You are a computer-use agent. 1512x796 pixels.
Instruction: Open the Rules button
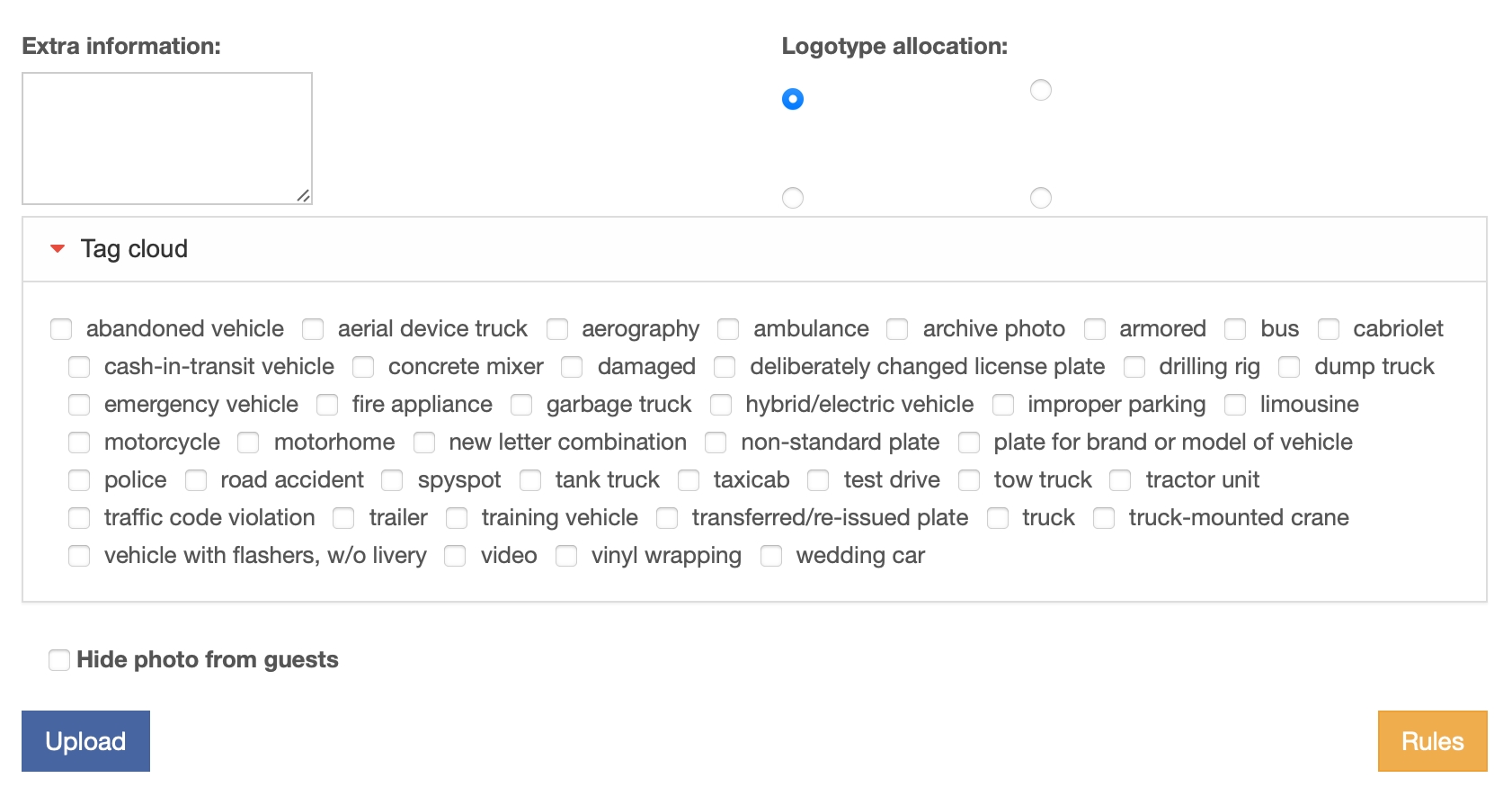point(1432,741)
